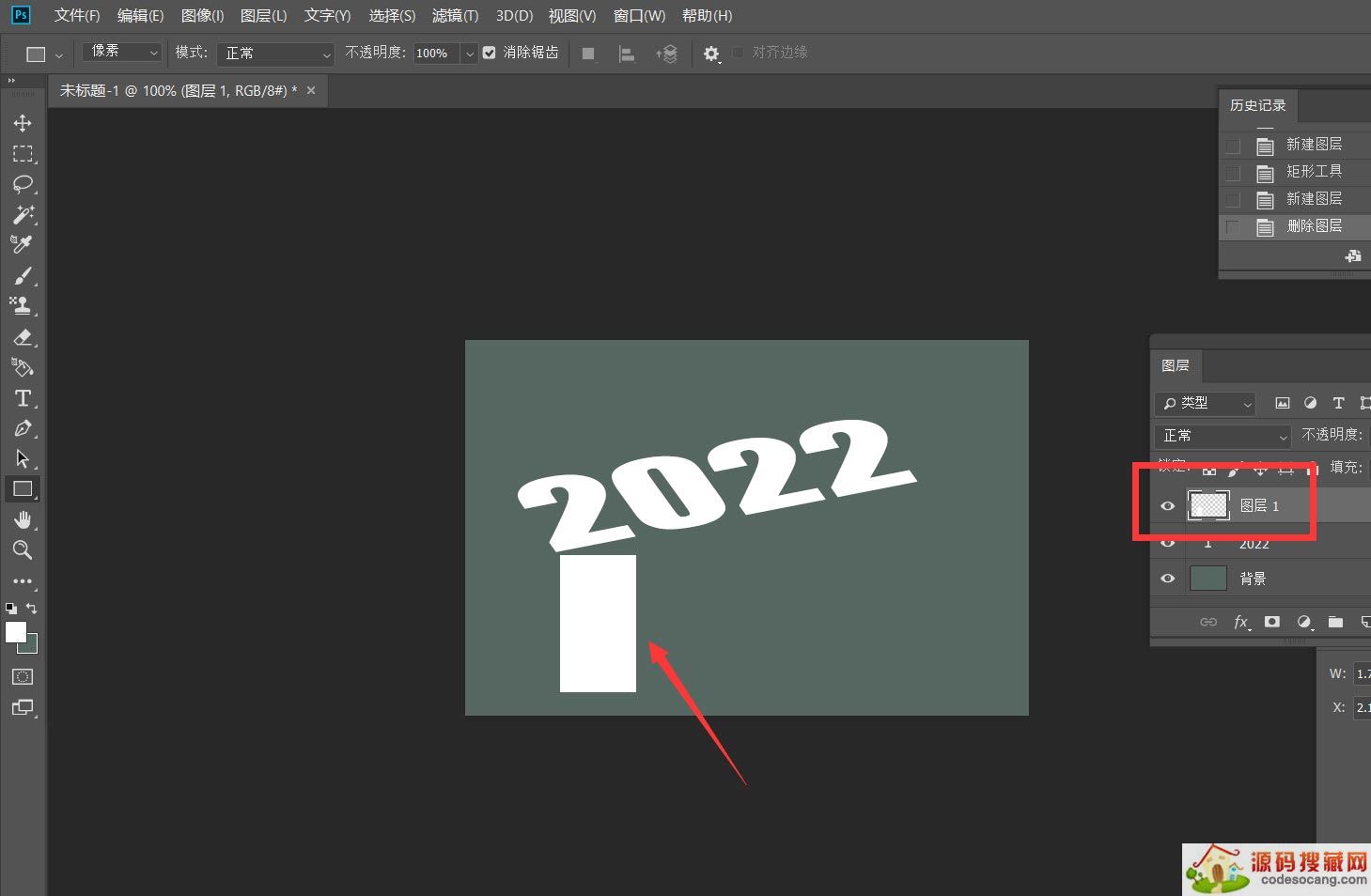Click the foreground white color swatch
This screenshot has height=896, width=1371.
(x=16, y=633)
